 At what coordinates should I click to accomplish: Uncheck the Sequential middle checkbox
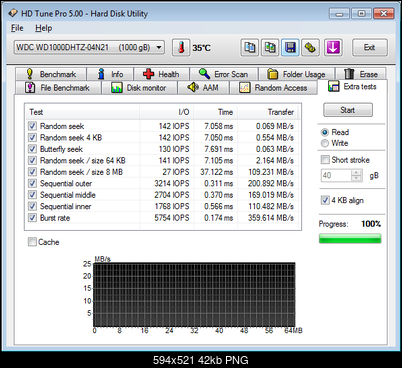coord(32,195)
